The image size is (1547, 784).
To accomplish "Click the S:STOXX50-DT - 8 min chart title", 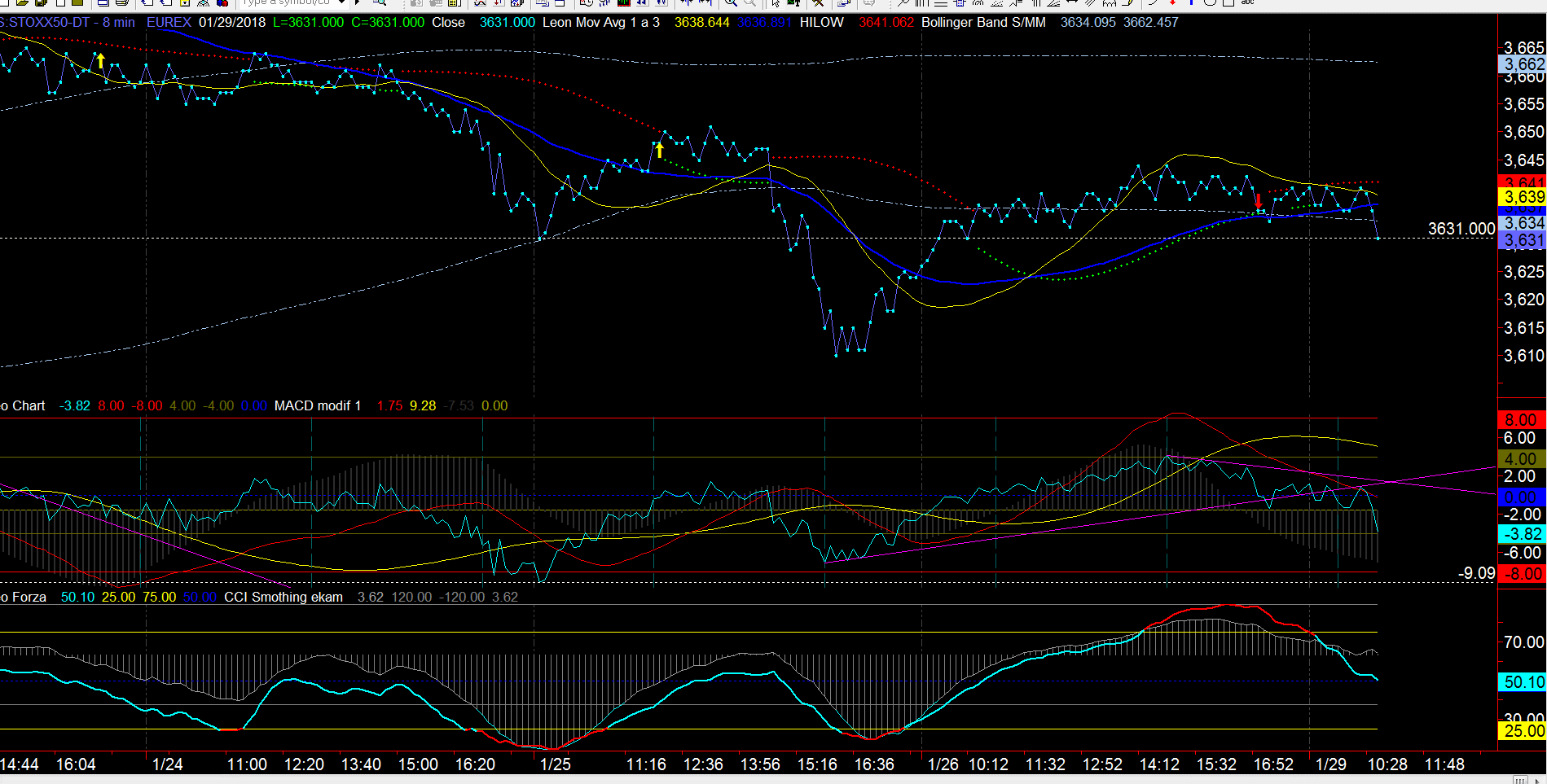I will (68, 22).
